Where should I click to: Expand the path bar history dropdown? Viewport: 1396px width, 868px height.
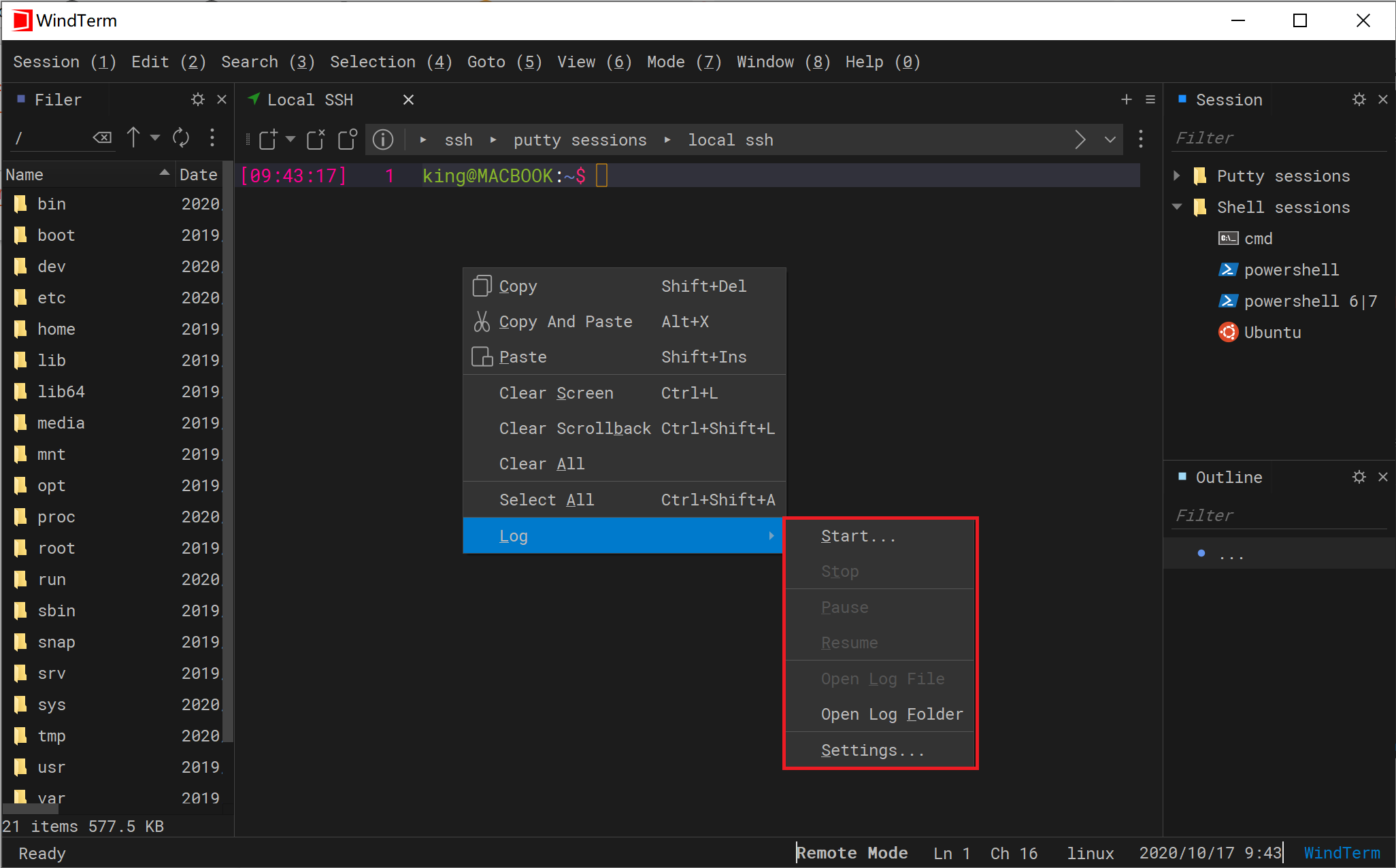tap(1110, 139)
